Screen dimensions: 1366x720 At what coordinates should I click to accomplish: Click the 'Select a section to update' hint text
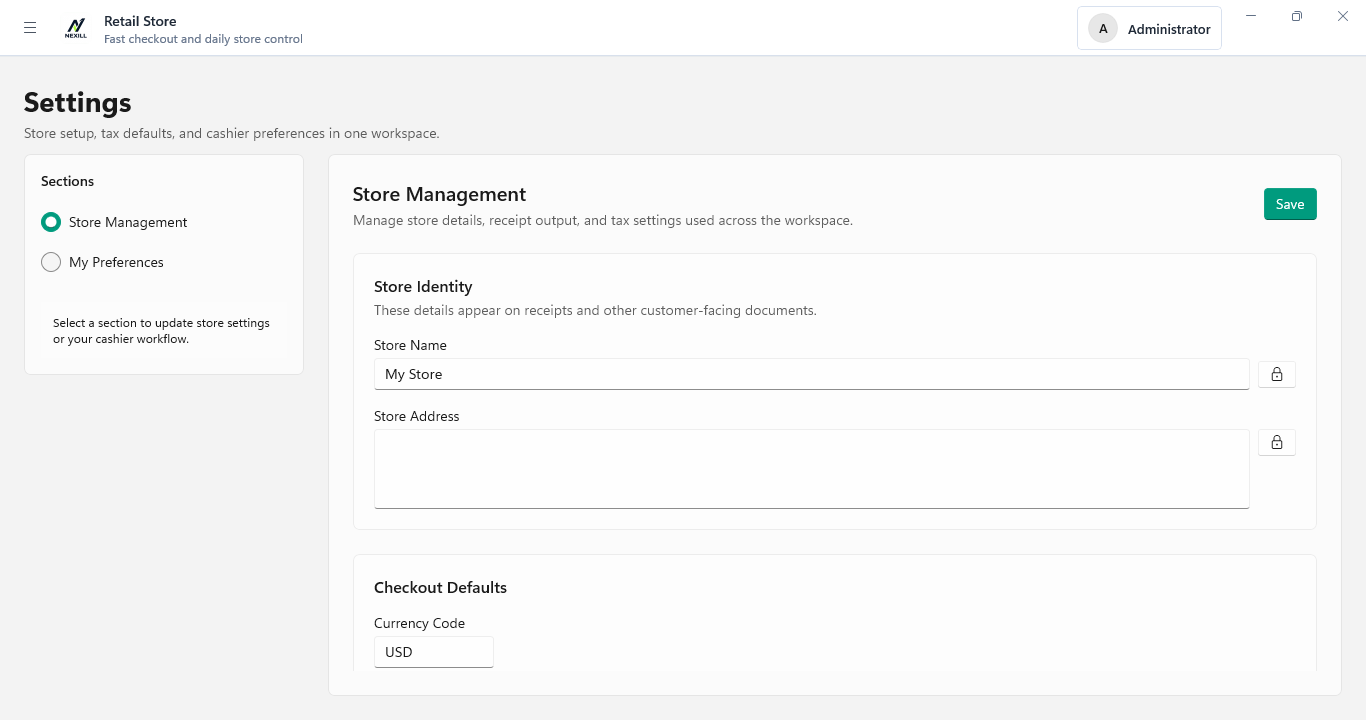[161, 331]
